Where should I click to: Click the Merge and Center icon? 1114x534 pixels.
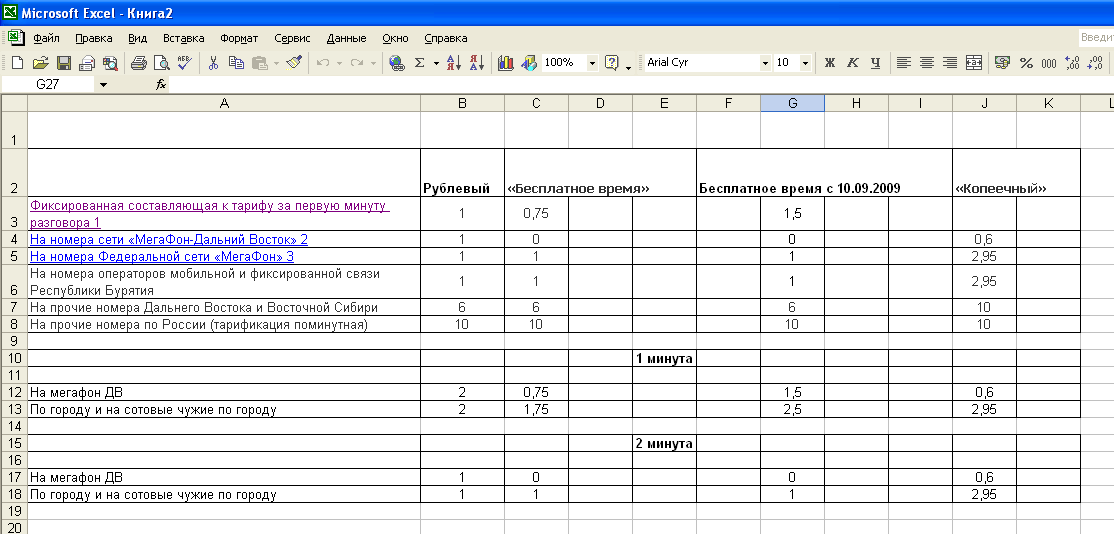[974, 62]
